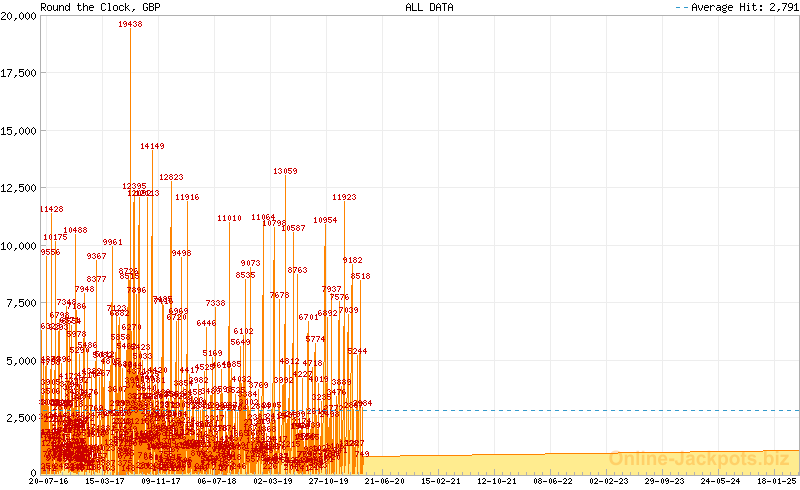Click the 02-03-19 x-axis date
This screenshot has height=490, width=800.
273,481
